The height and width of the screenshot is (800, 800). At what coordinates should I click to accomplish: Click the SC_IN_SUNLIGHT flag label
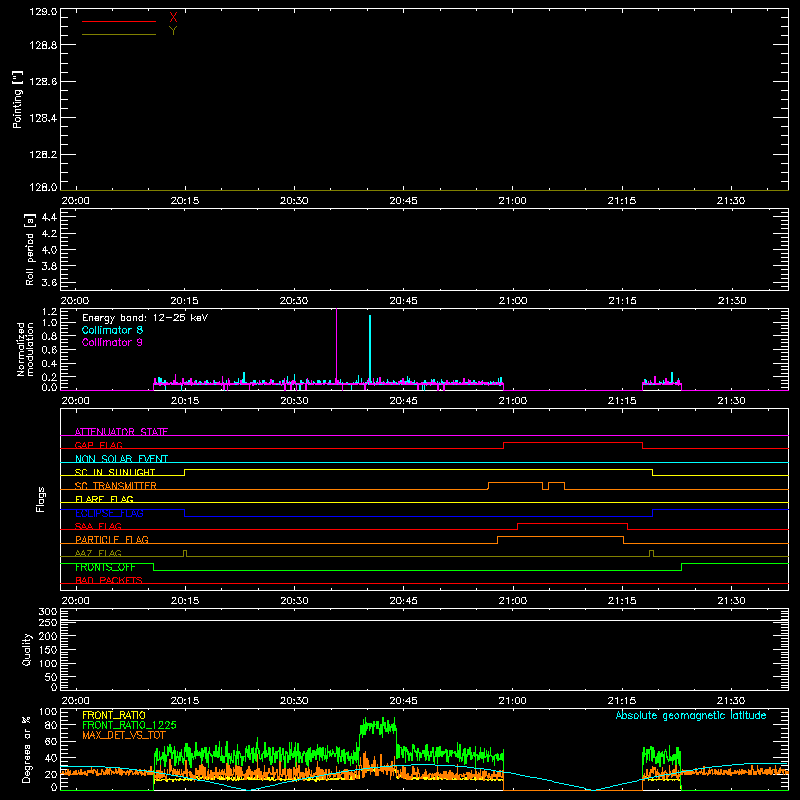[x=115, y=472]
